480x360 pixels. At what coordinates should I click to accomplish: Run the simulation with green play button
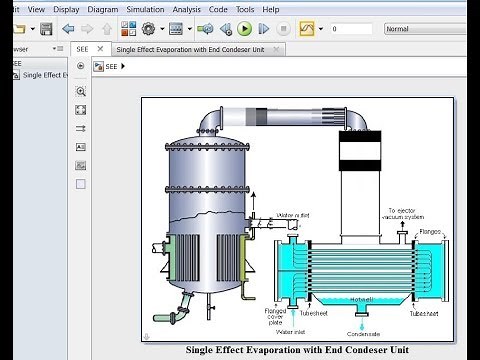[244, 29]
